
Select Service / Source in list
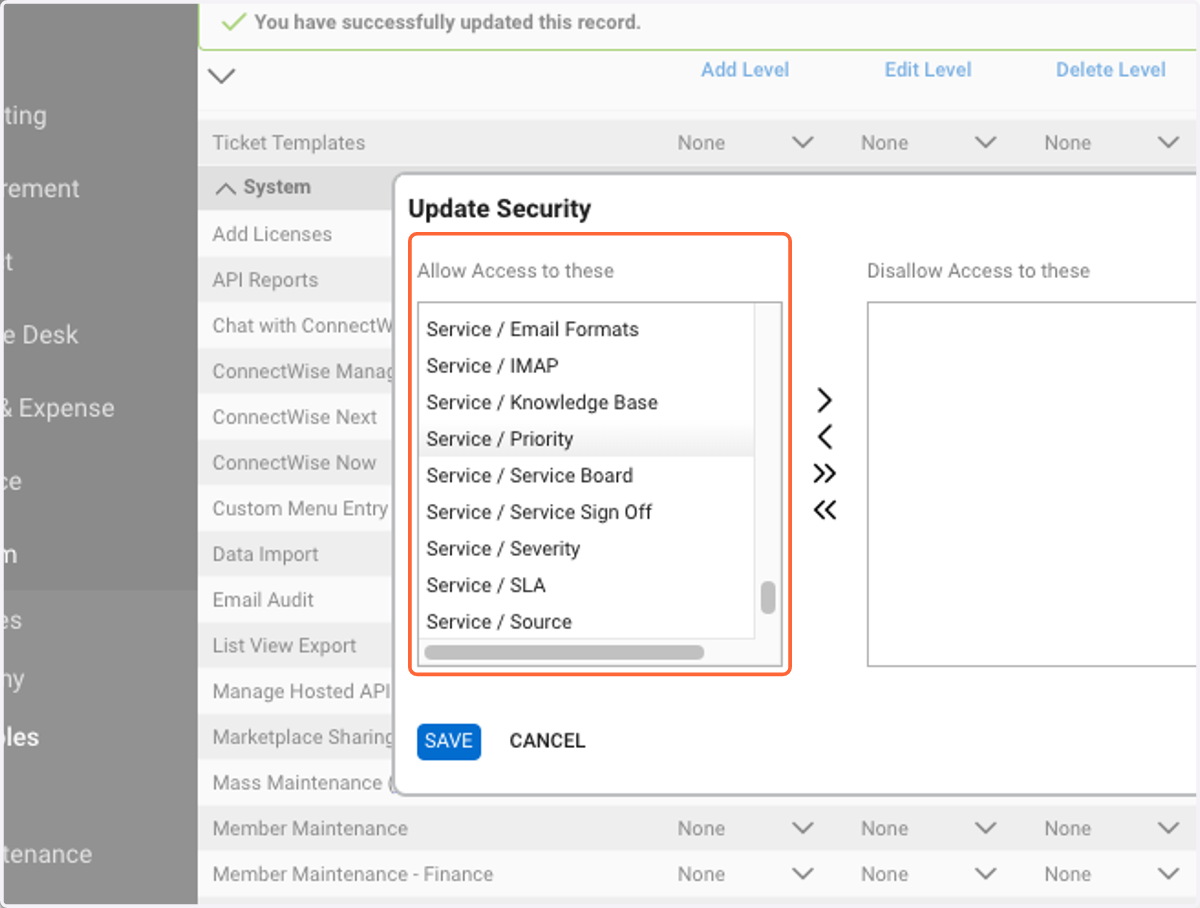[x=586, y=621]
